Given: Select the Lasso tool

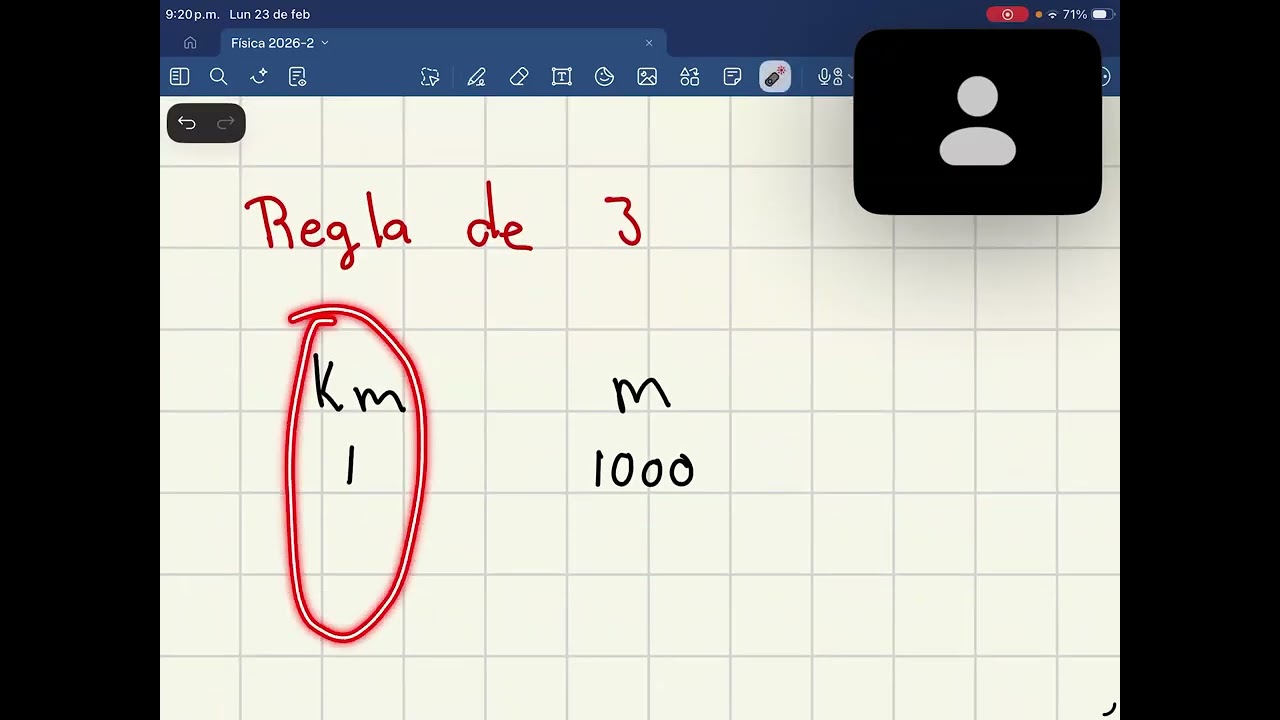Looking at the screenshot, I should [x=430, y=77].
